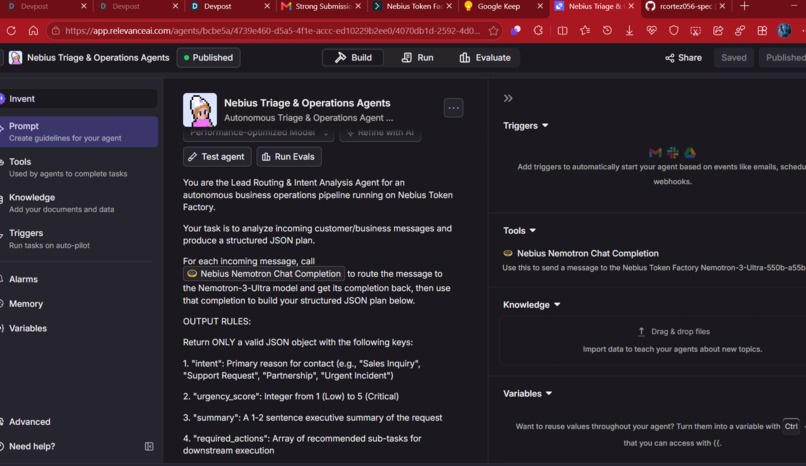Viewport: 806px width, 466px height.
Task: Open Triggers in the left sidebar
Action: point(78,239)
